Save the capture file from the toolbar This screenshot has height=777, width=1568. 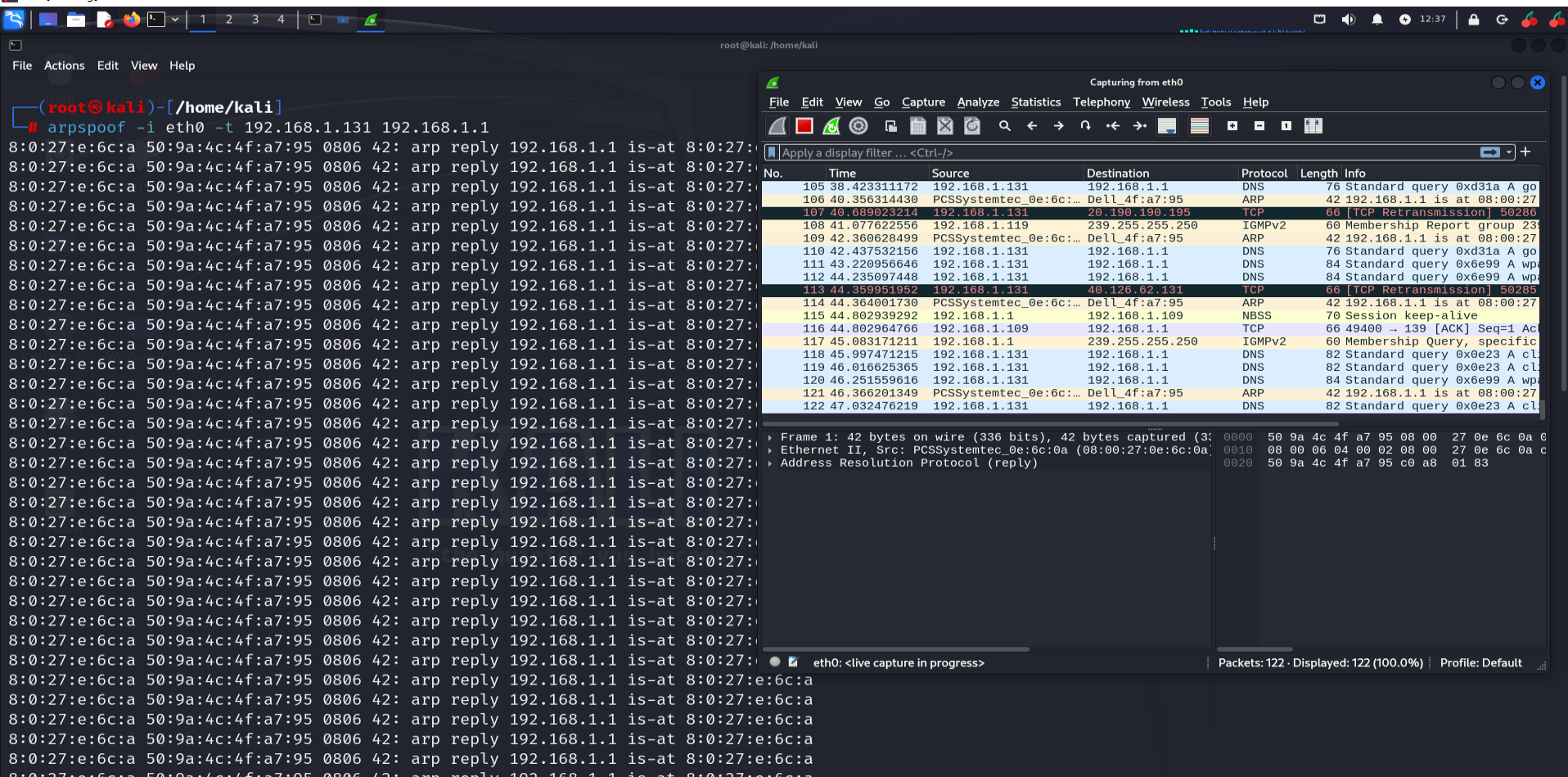click(x=918, y=126)
